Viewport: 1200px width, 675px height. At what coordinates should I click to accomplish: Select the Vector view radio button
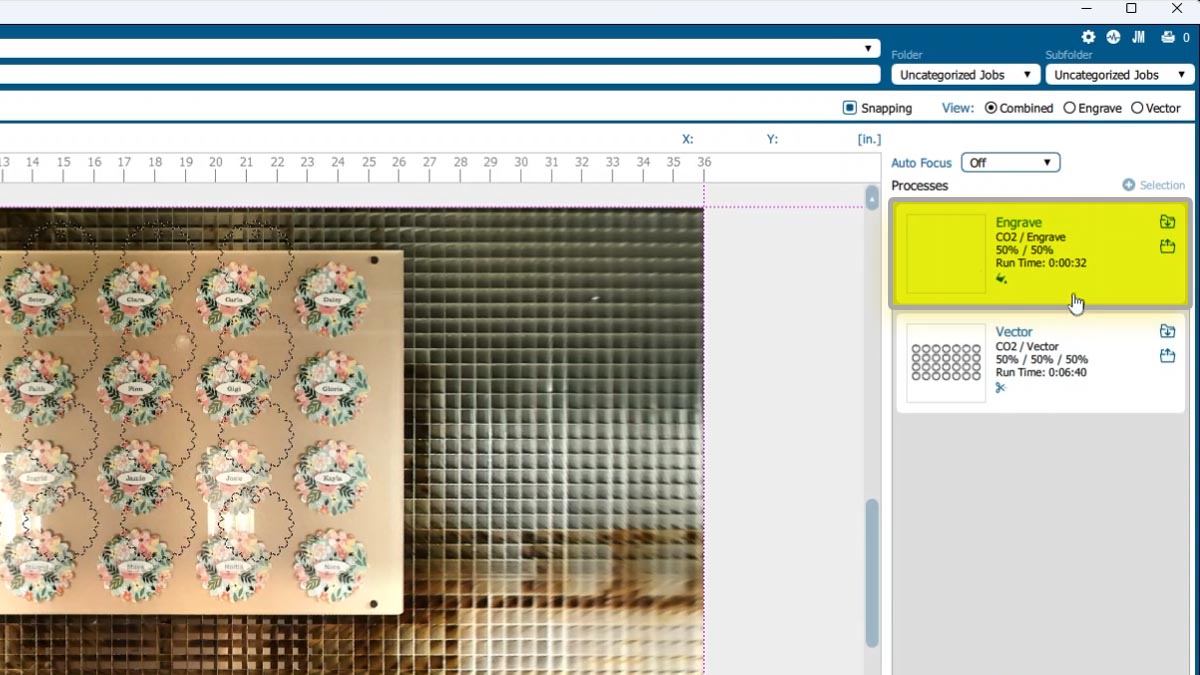tap(1137, 108)
